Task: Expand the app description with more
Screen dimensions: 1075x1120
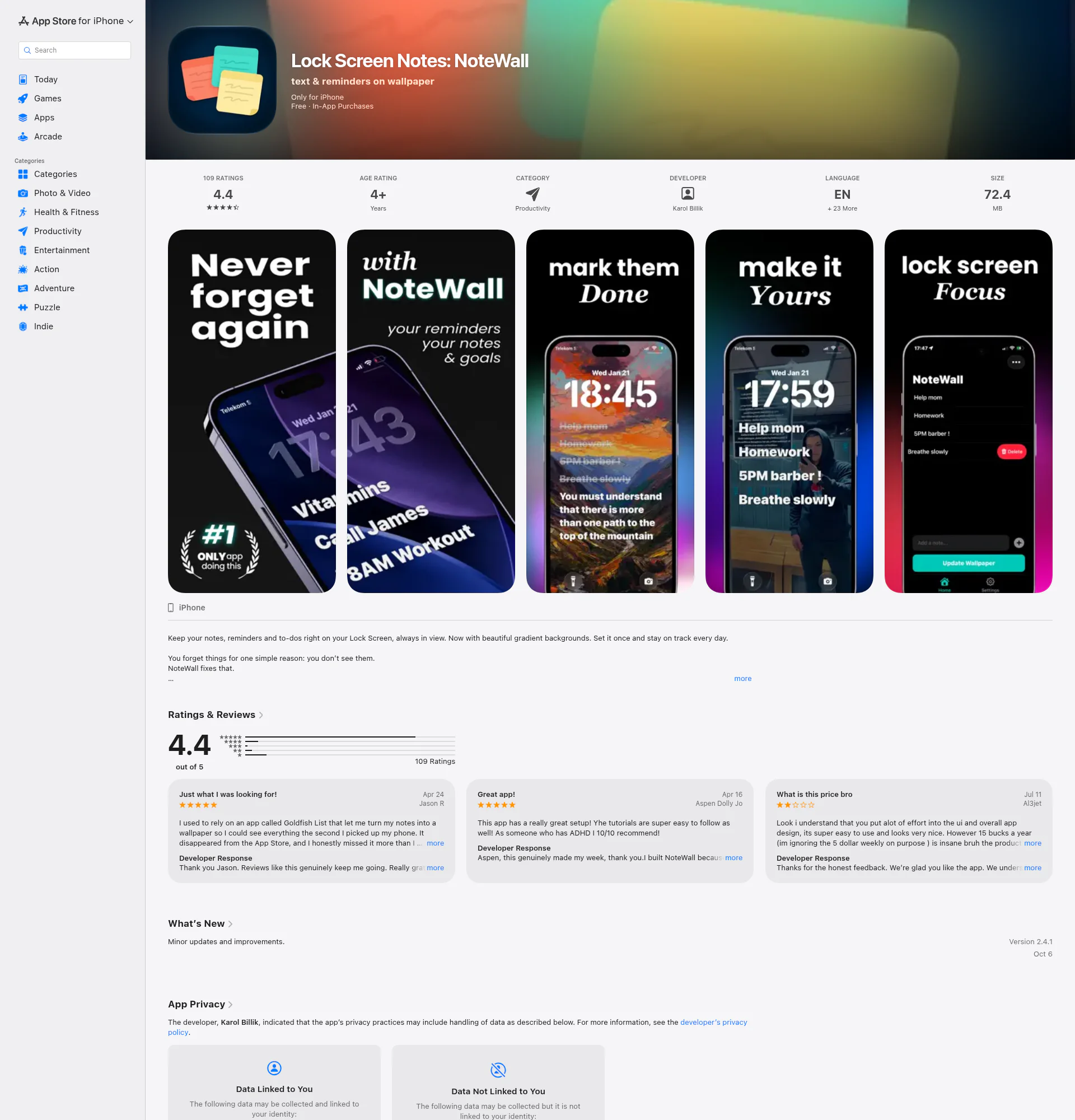Action: click(742, 679)
